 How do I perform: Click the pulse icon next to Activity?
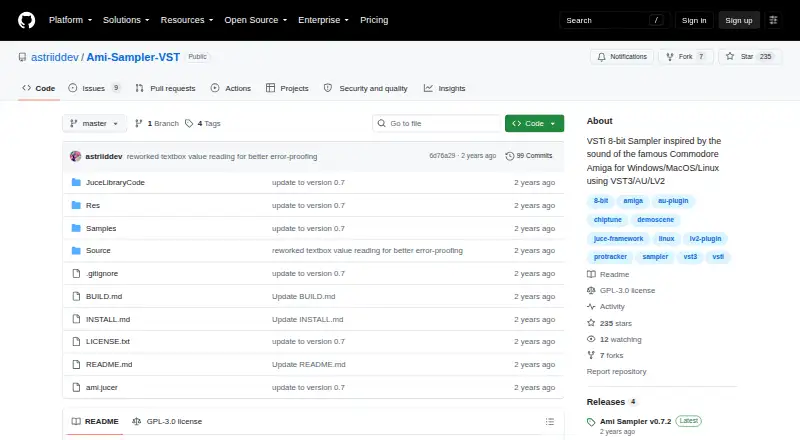pos(591,307)
